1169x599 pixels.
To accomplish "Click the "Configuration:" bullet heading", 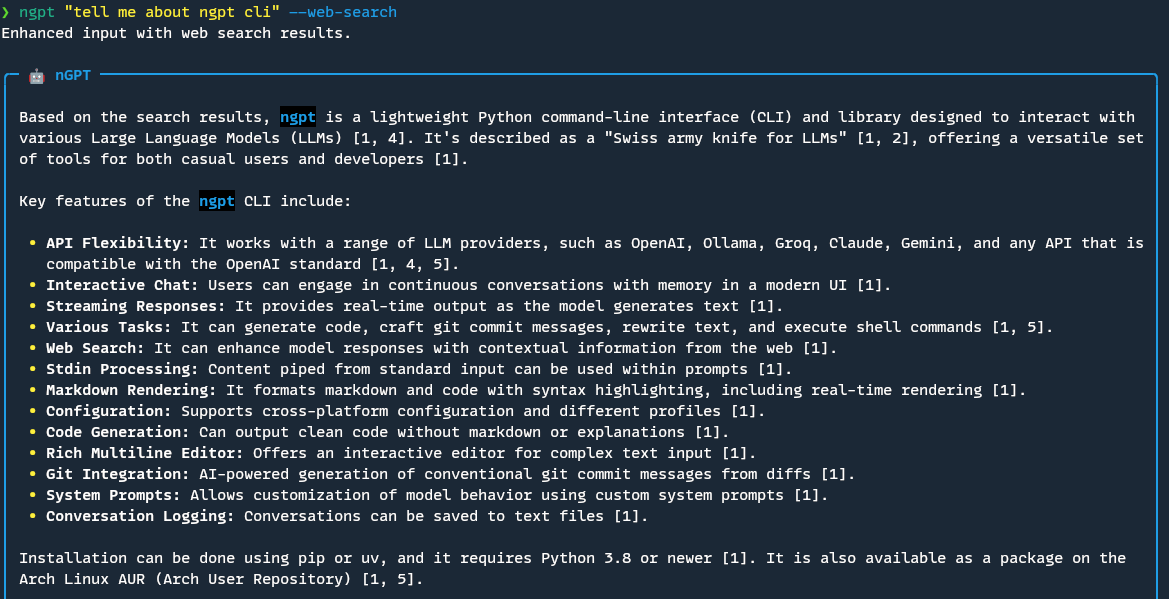I will (x=110, y=411).
